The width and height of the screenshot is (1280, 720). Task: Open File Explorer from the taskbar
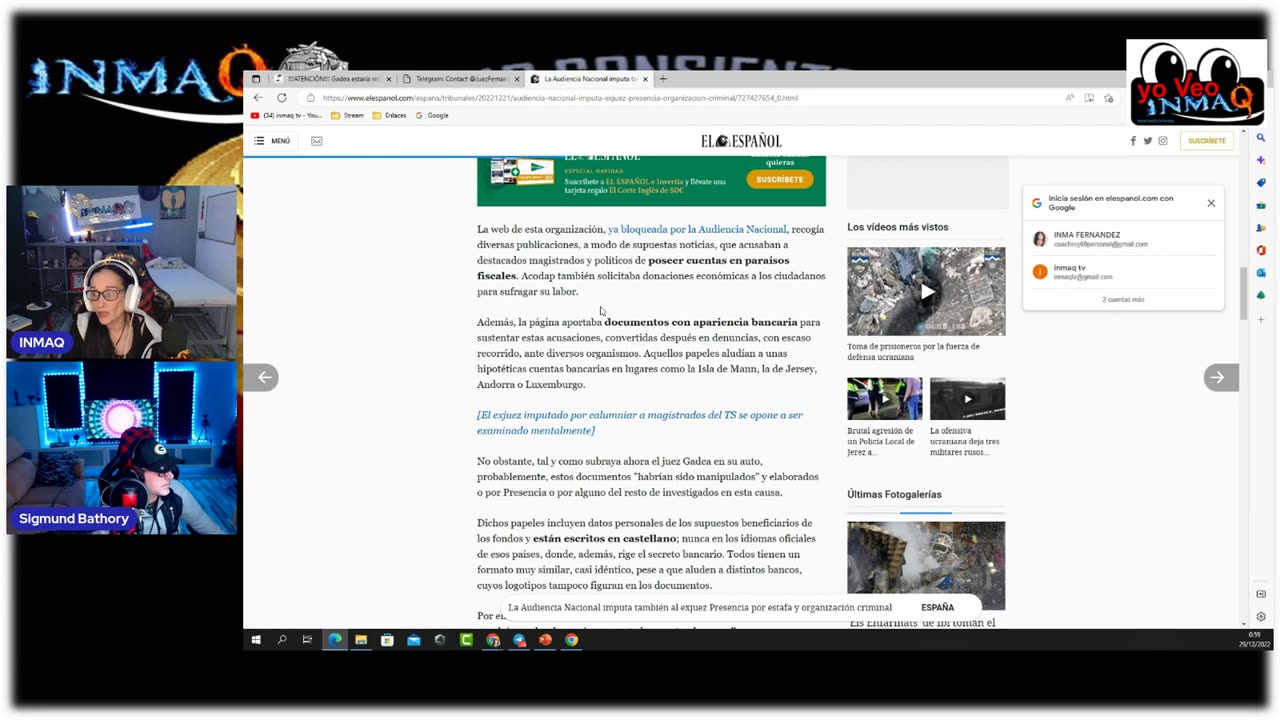coord(361,640)
